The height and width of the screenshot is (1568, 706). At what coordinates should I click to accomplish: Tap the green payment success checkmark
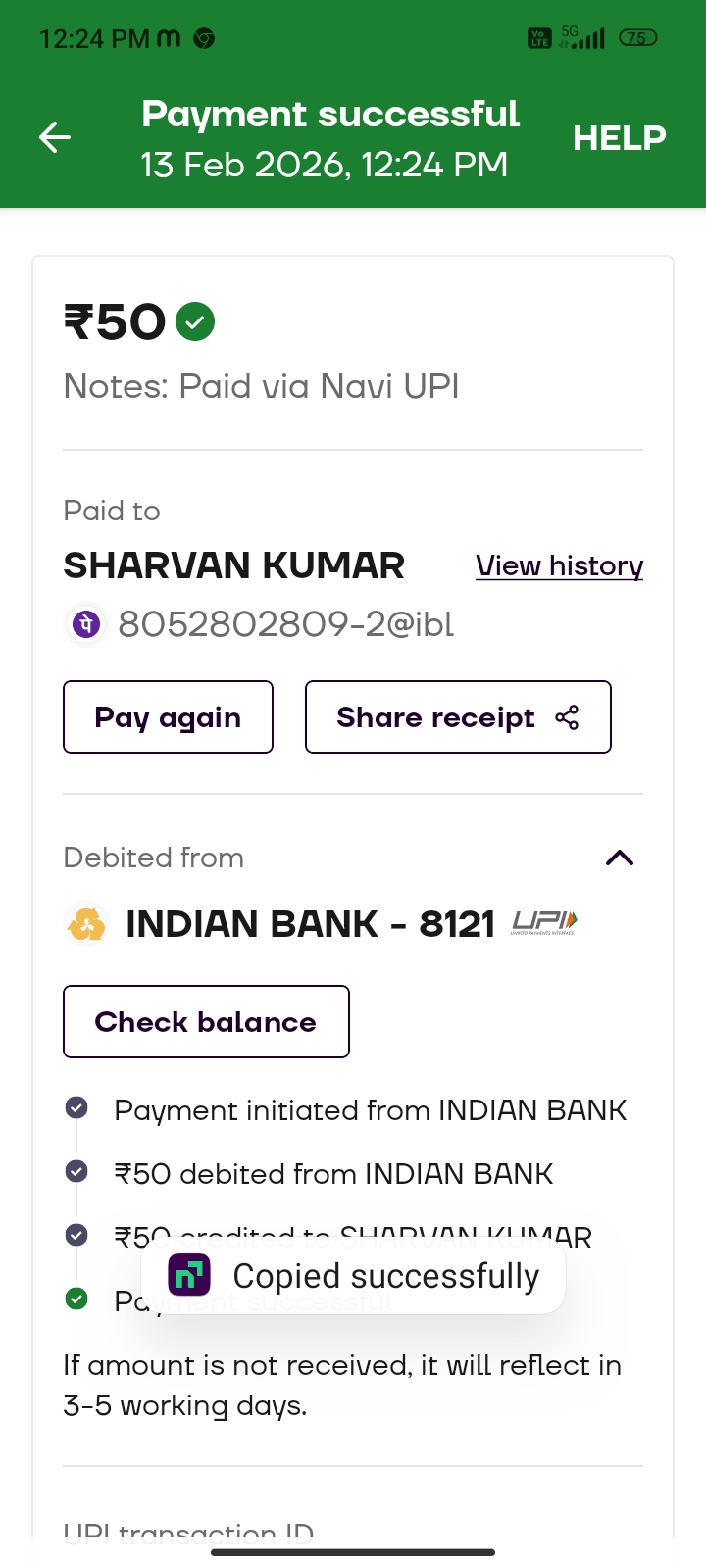195,321
